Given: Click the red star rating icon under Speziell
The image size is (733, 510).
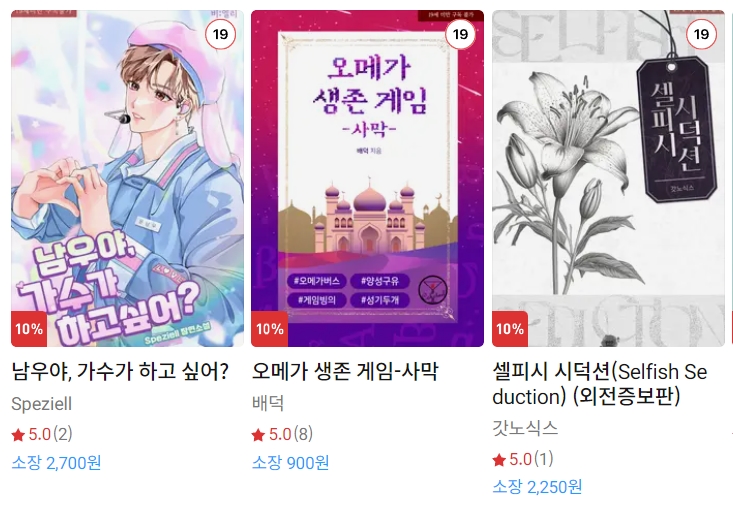Looking at the screenshot, I should tap(18, 435).
